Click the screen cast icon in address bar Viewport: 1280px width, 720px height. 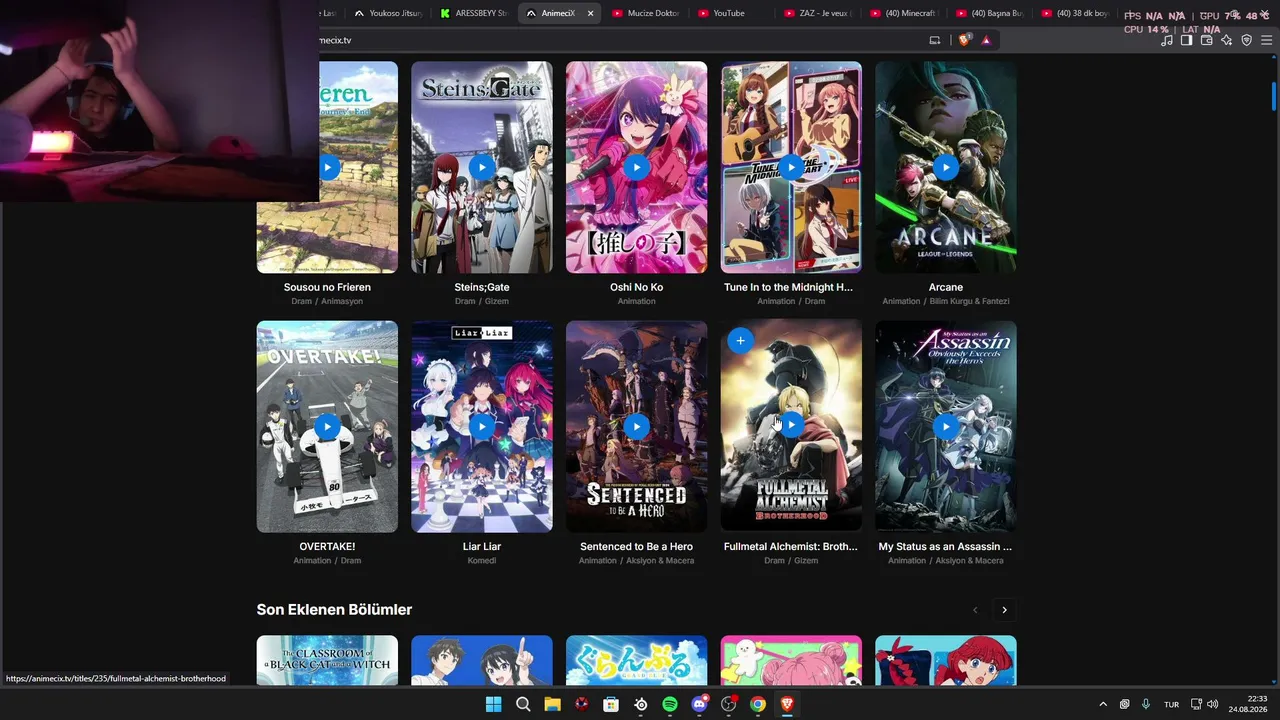click(935, 40)
